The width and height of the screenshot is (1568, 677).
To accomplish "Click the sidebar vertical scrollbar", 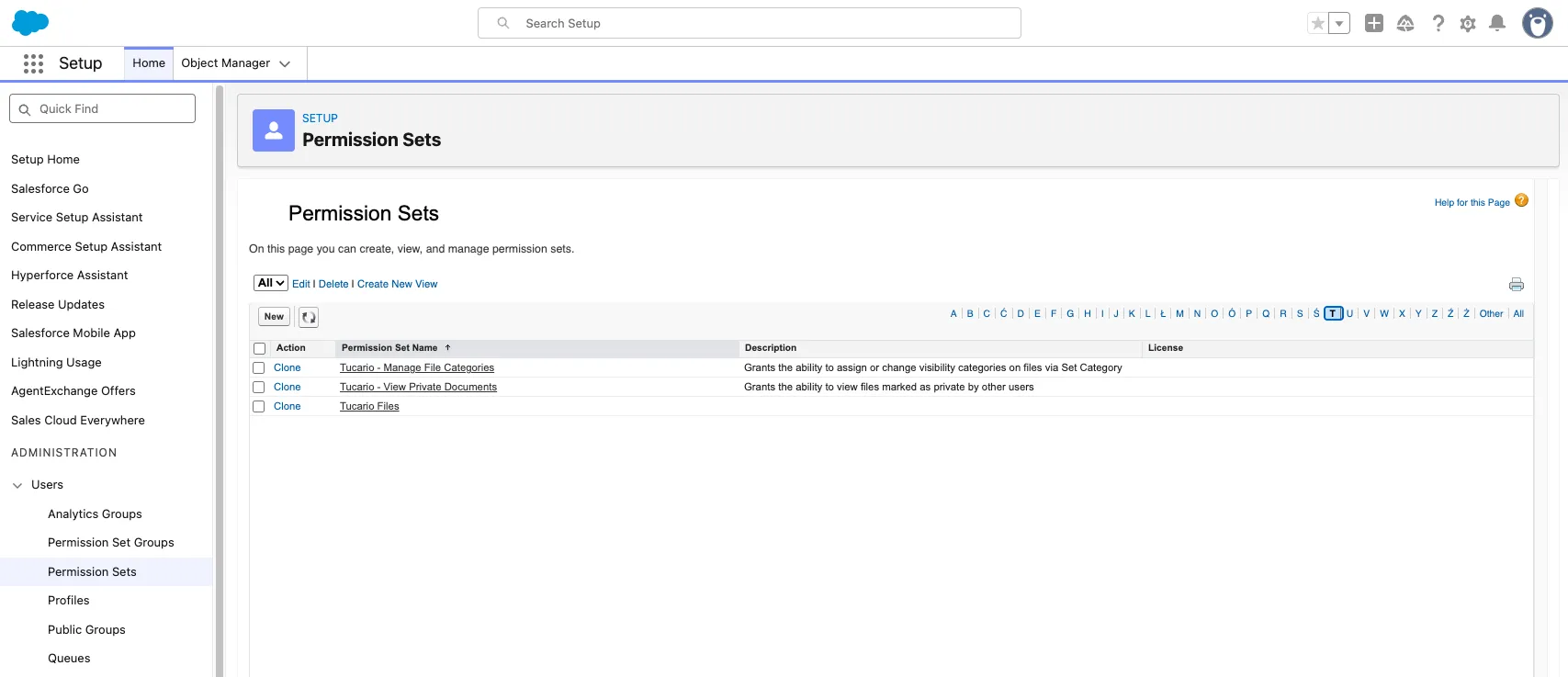I will [220, 380].
